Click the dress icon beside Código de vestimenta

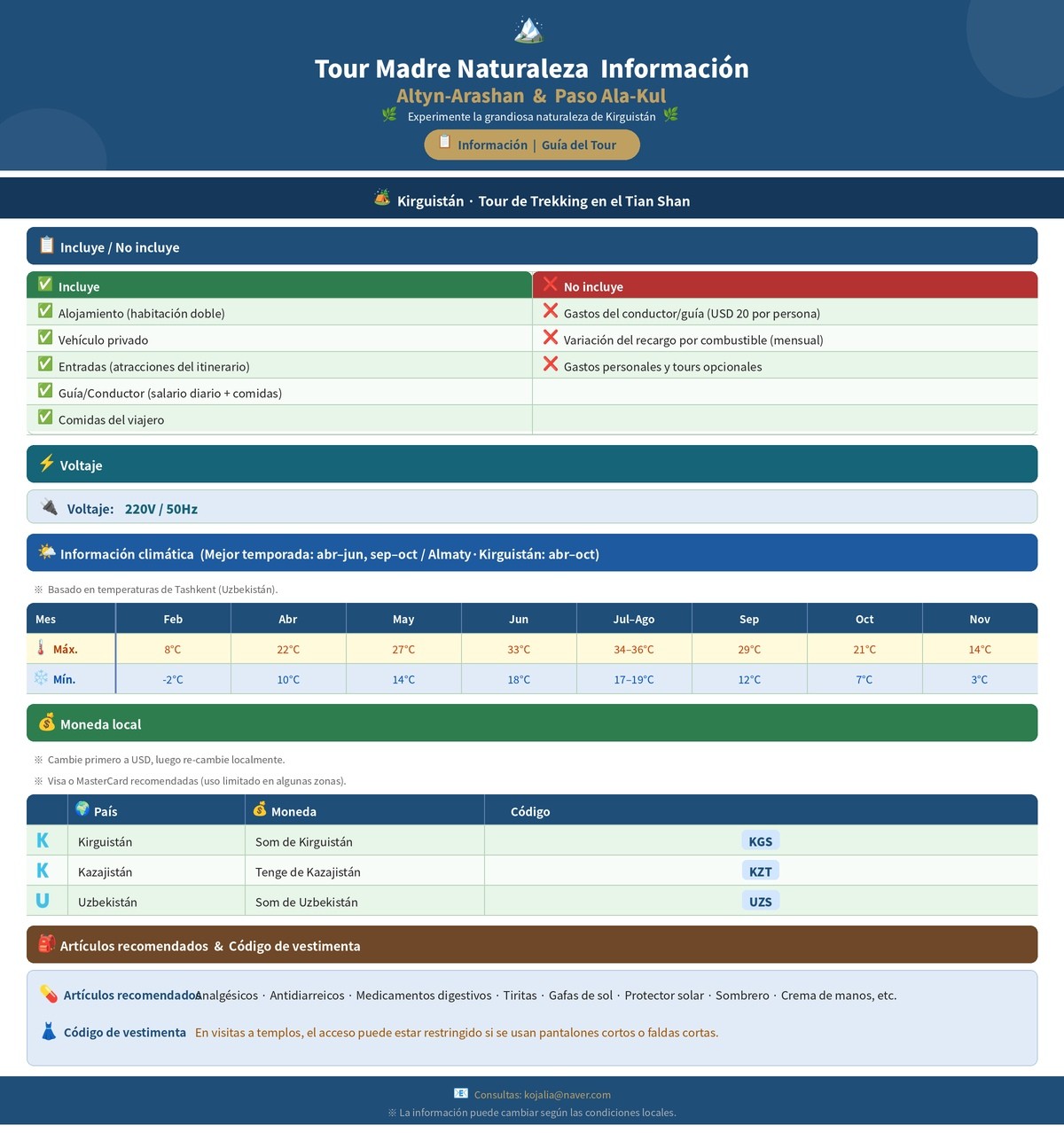pyautogui.click(x=49, y=1031)
